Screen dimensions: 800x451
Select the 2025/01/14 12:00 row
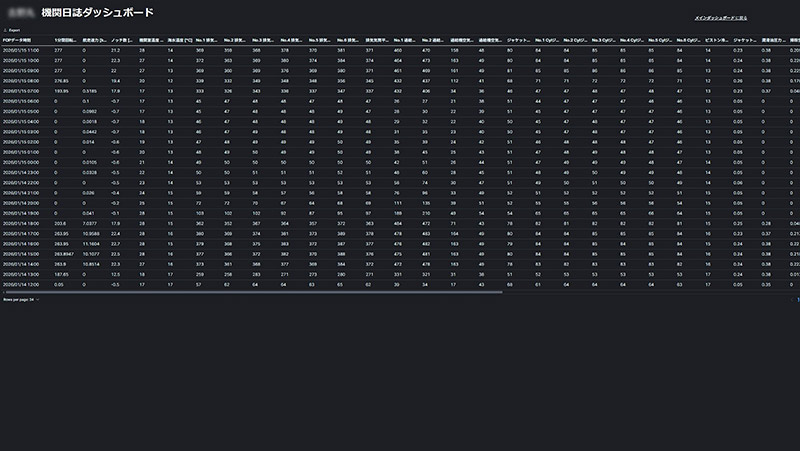pyautogui.click(x=21, y=284)
